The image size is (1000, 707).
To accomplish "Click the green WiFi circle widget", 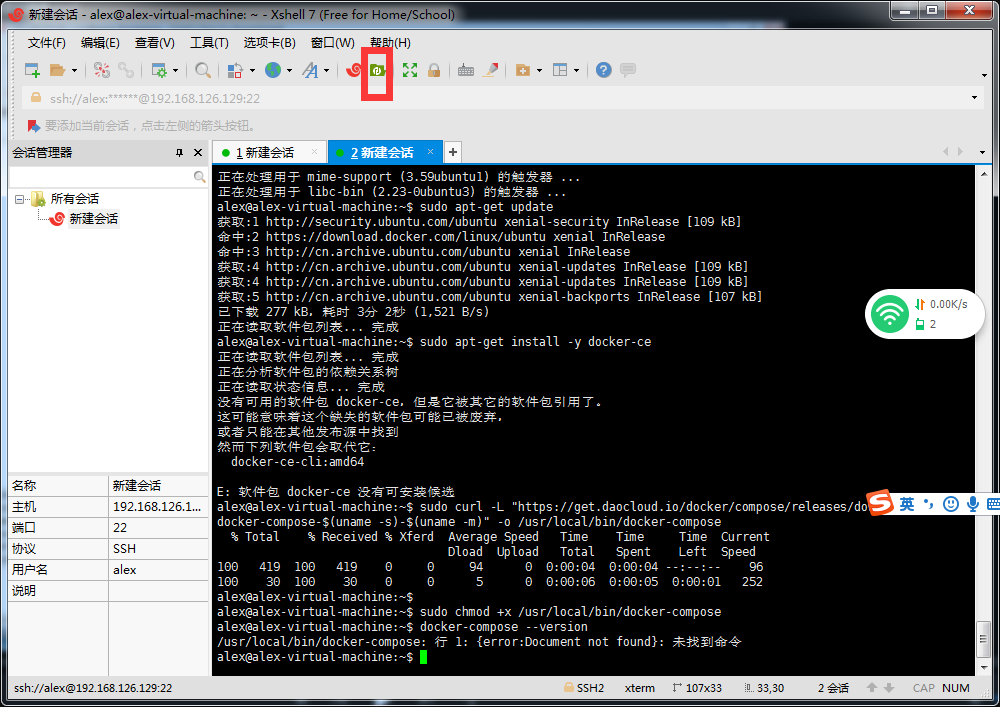I will 890,314.
